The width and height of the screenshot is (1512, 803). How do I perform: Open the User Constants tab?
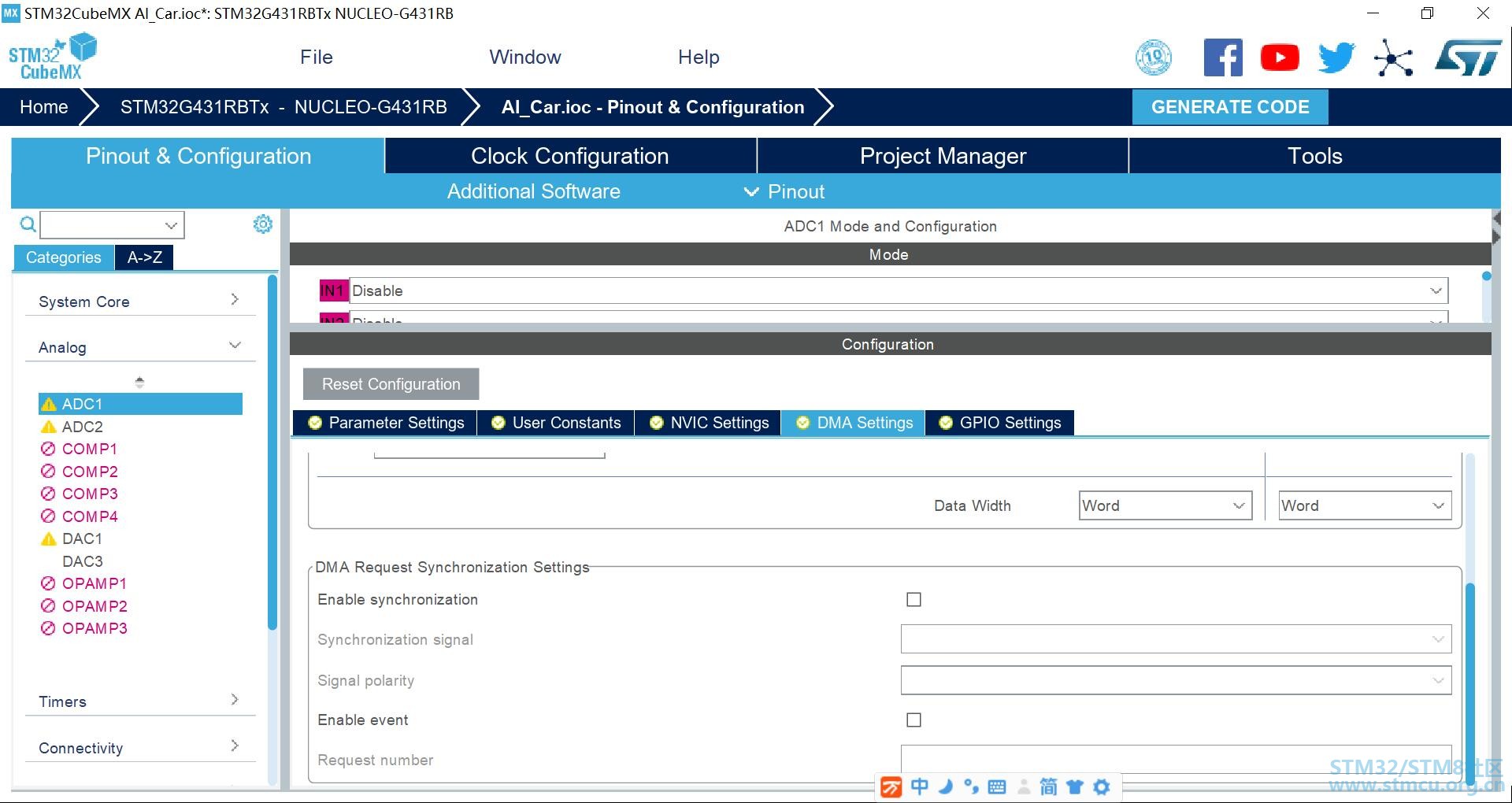pyautogui.click(x=556, y=423)
